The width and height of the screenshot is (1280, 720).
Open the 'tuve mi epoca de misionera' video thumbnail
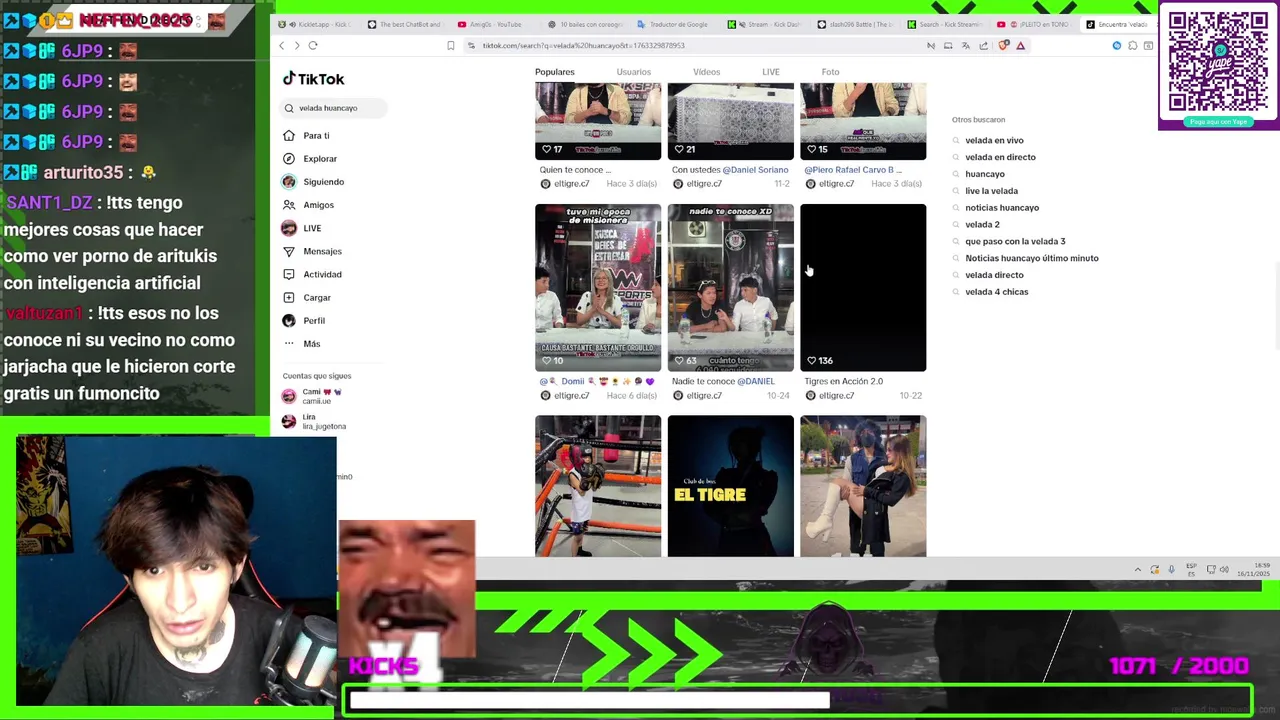[x=598, y=288]
